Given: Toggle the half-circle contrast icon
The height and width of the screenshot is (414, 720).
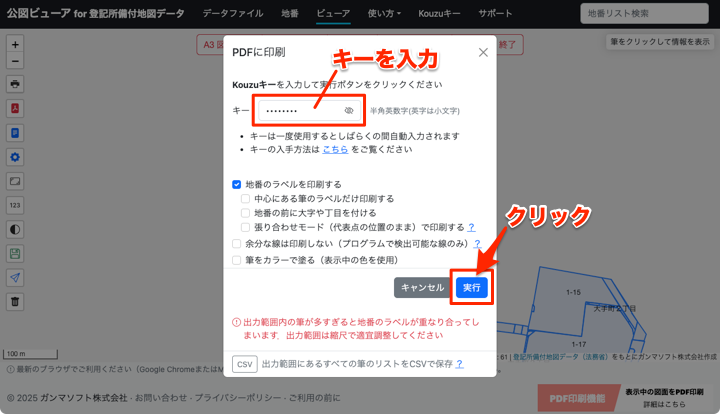Looking at the screenshot, I should click(15, 229).
